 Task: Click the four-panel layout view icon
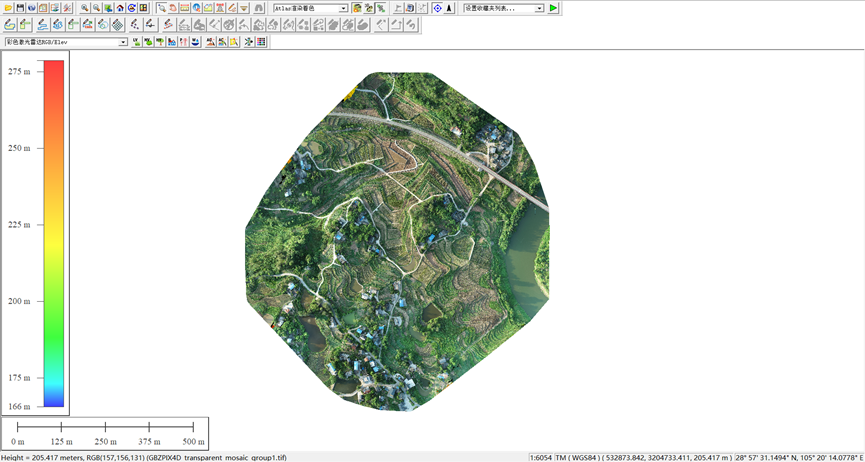(x=143, y=8)
